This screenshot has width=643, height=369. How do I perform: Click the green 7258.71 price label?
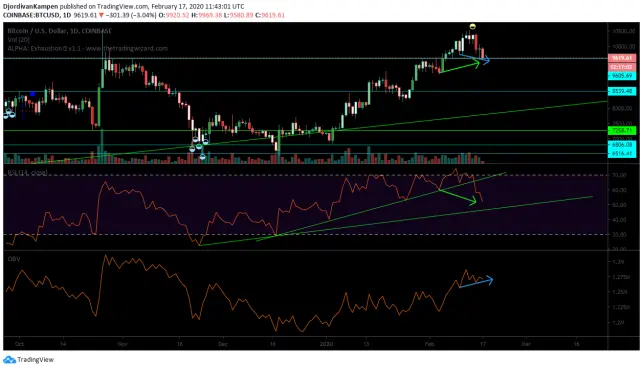point(622,131)
